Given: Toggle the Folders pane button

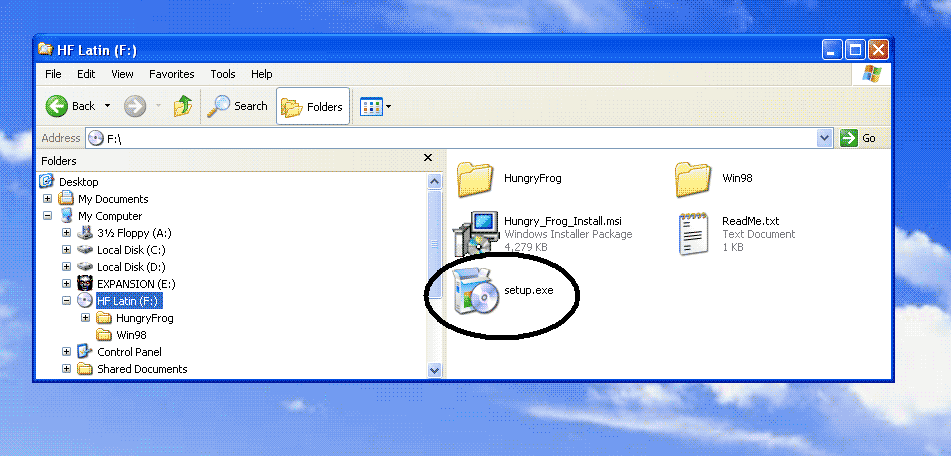Looking at the screenshot, I should point(313,106).
